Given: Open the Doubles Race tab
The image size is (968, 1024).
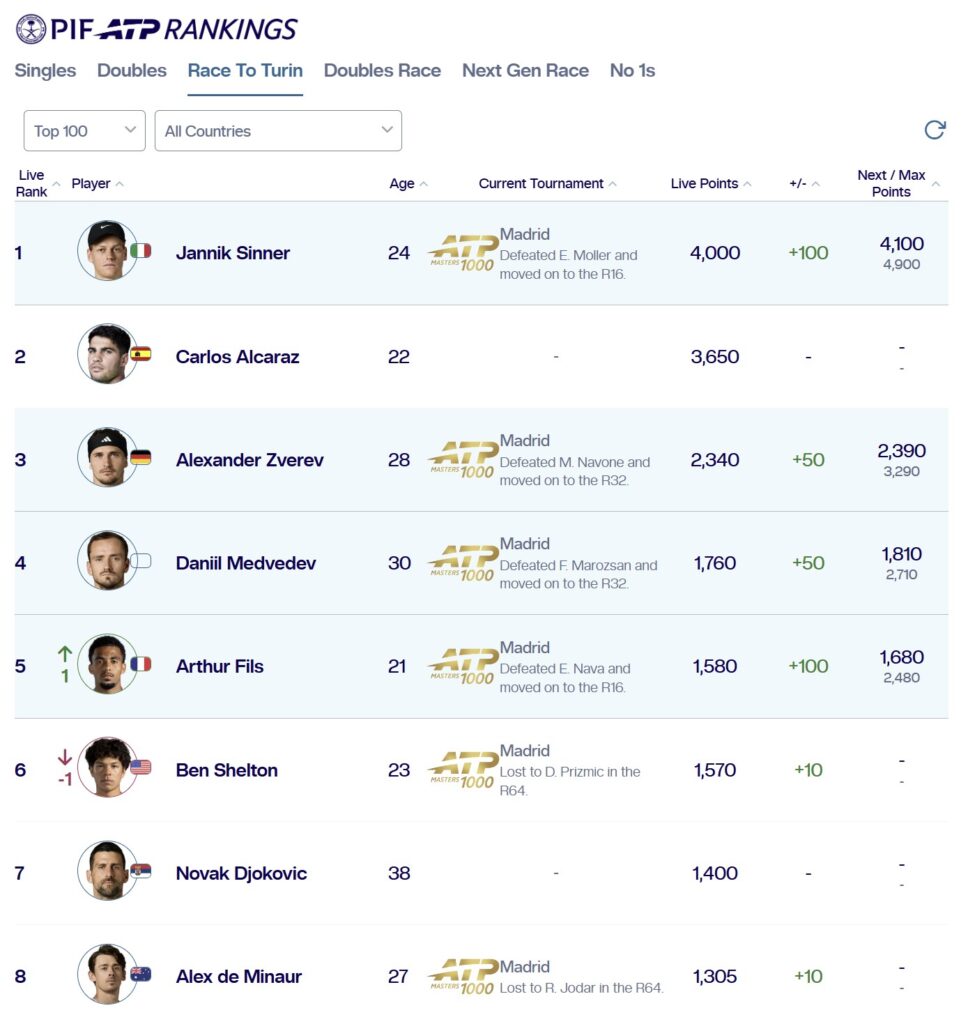Looking at the screenshot, I should [x=382, y=71].
